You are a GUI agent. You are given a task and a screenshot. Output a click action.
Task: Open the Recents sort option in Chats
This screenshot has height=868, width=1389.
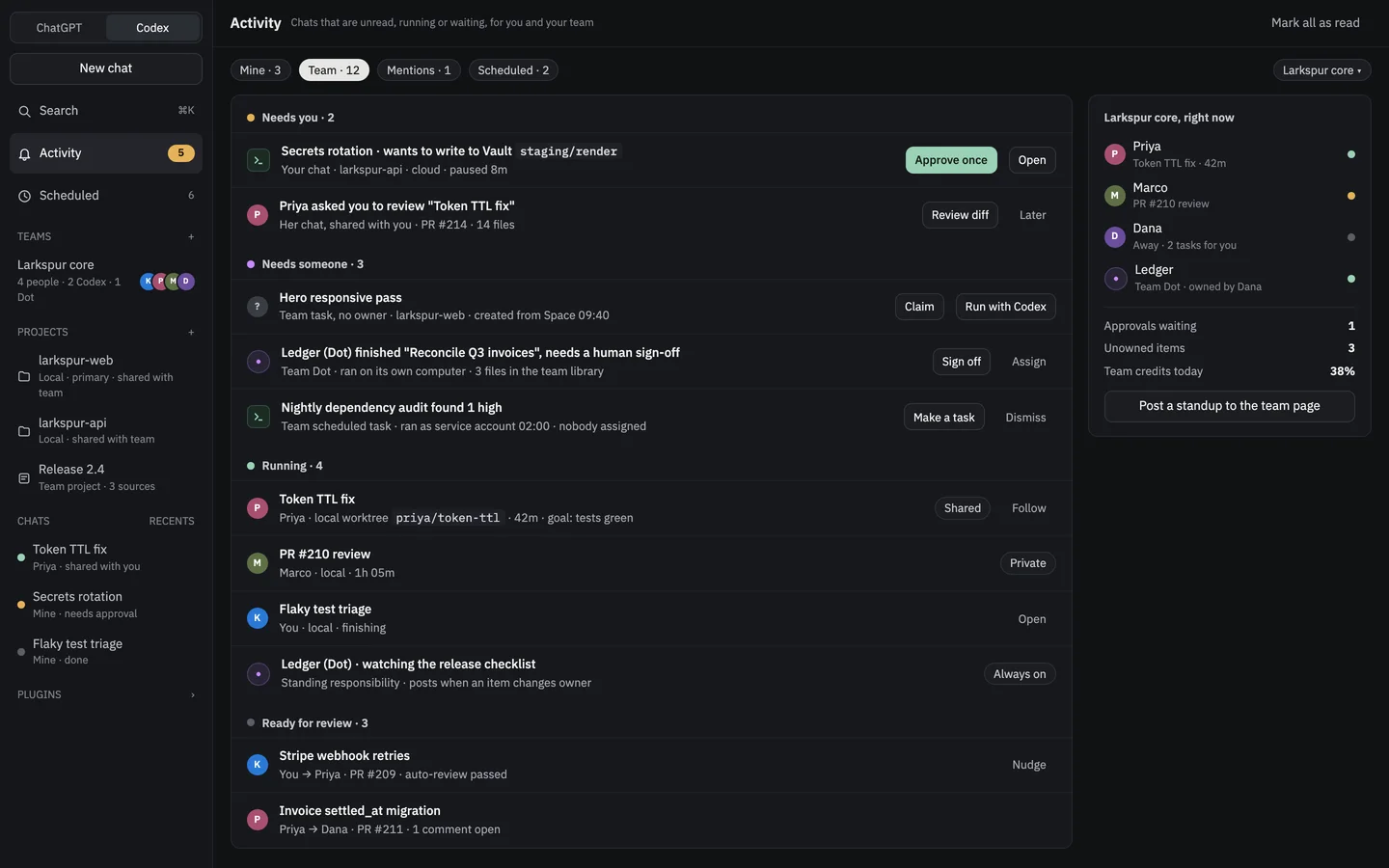172,521
